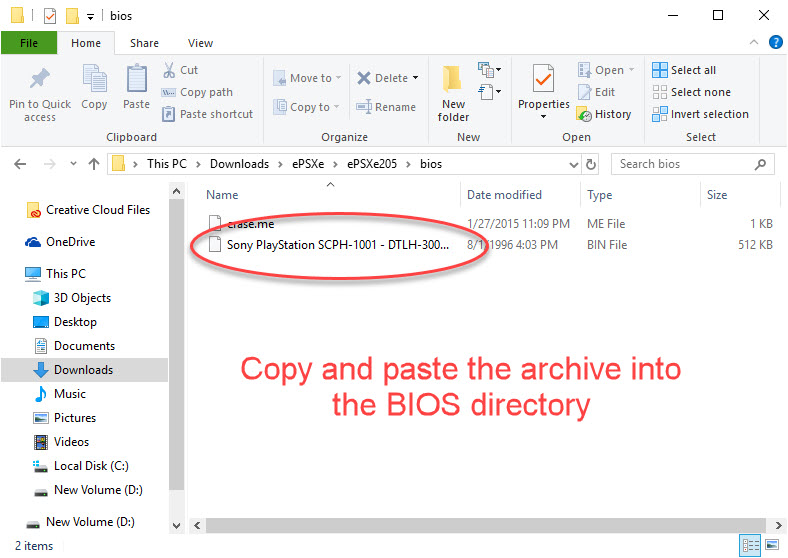Open the File tab
Image resolution: width=788 pixels, height=558 pixels.
(29, 43)
